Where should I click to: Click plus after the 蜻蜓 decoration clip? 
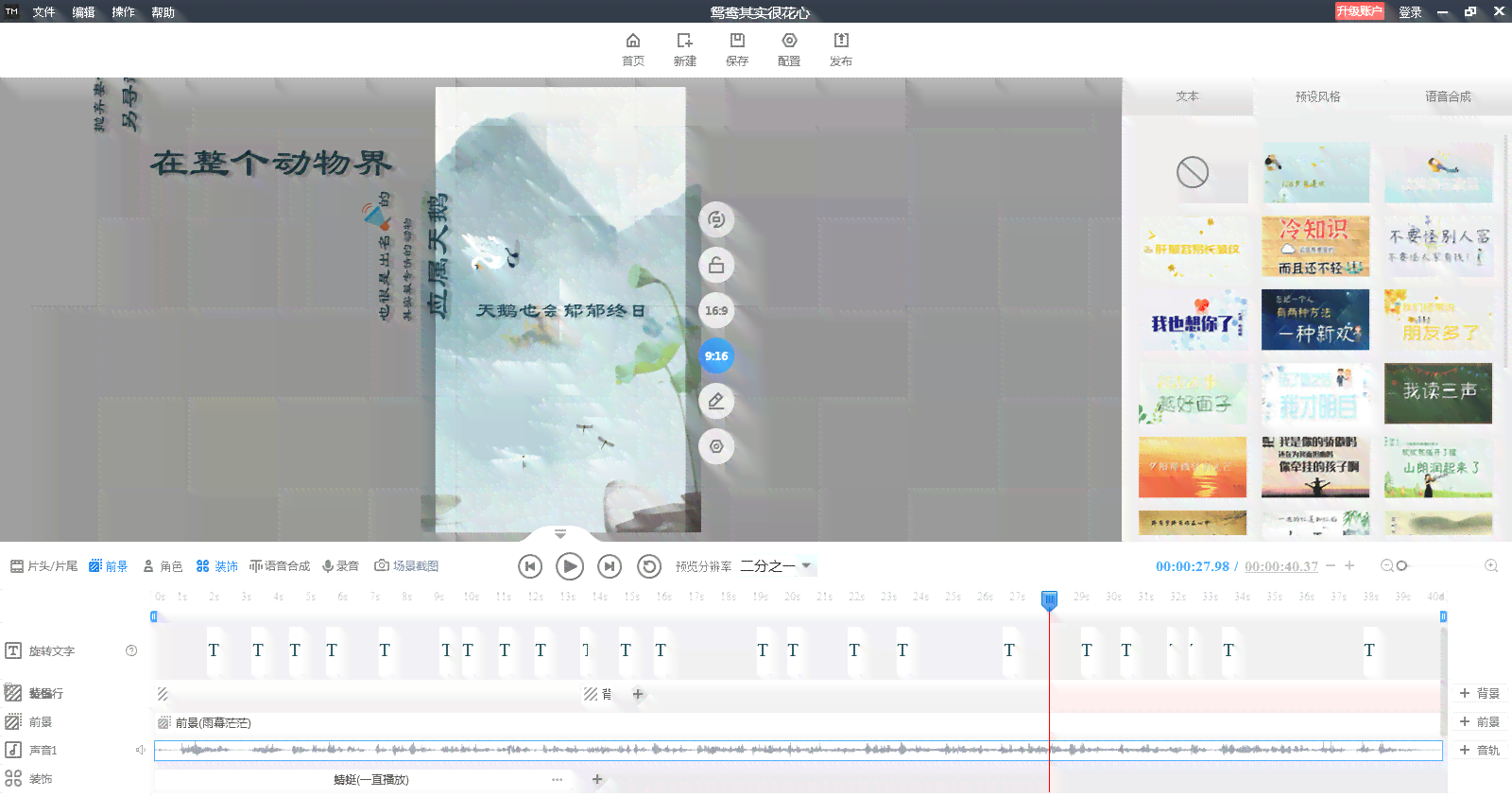pyautogui.click(x=597, y=780)
